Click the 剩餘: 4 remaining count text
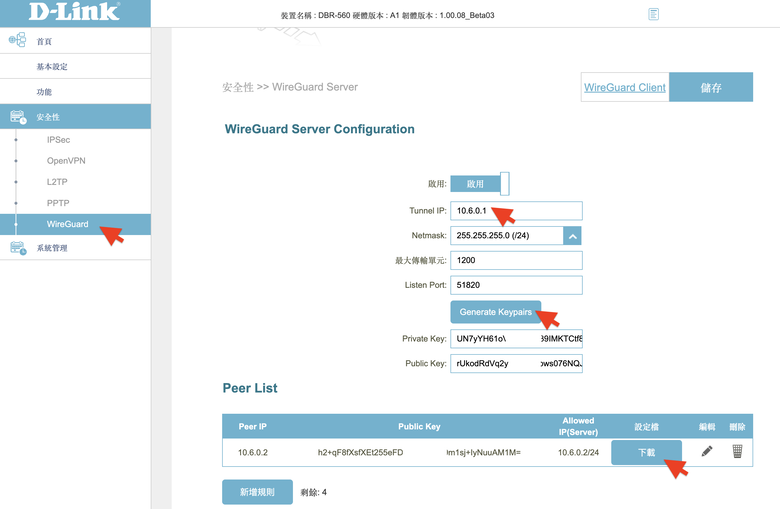The width and height of the screenshot is (780, 509). pos(313,493)
